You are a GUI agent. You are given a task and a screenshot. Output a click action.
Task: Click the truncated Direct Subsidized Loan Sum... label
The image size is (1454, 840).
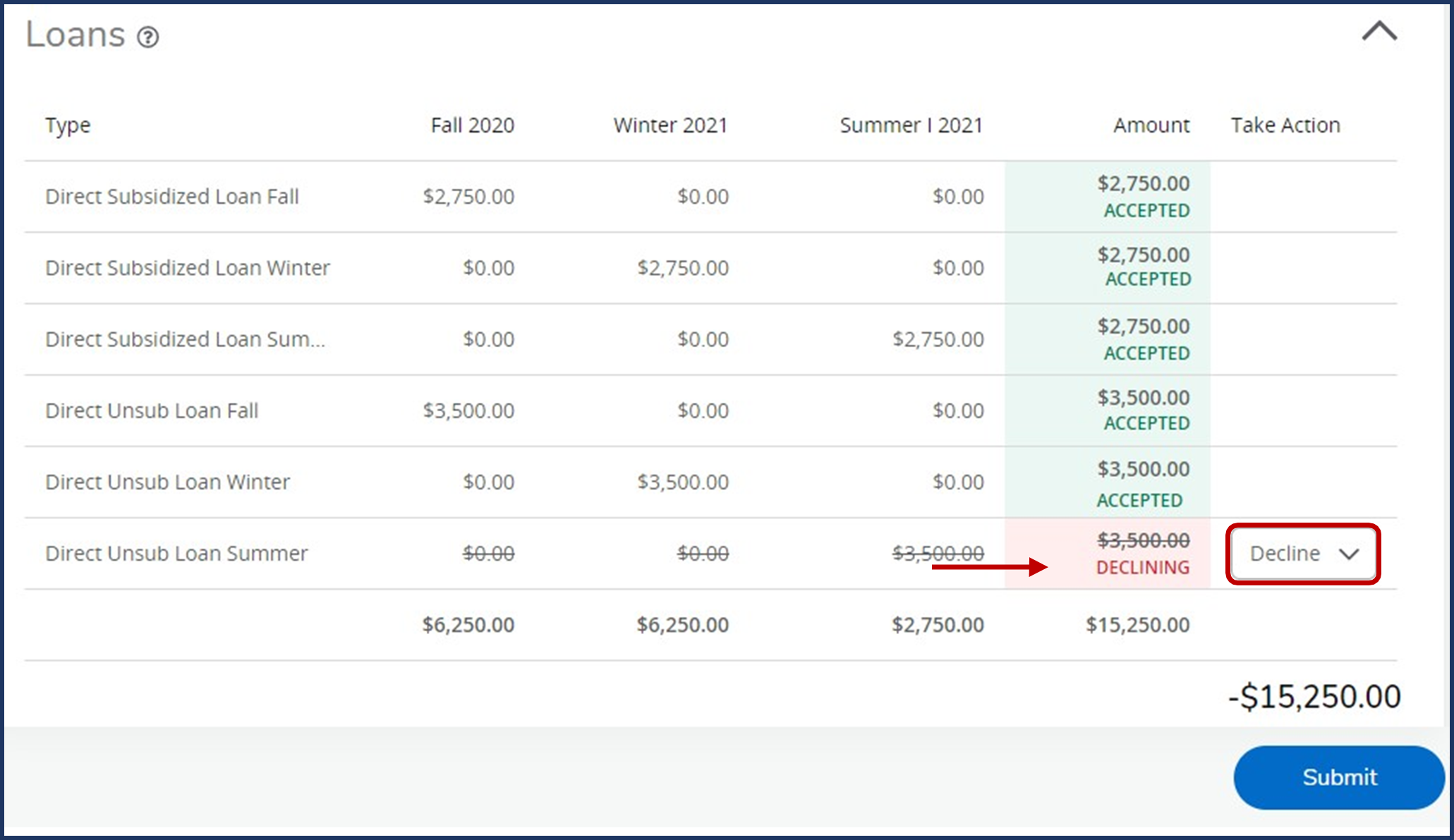(185, 339)
